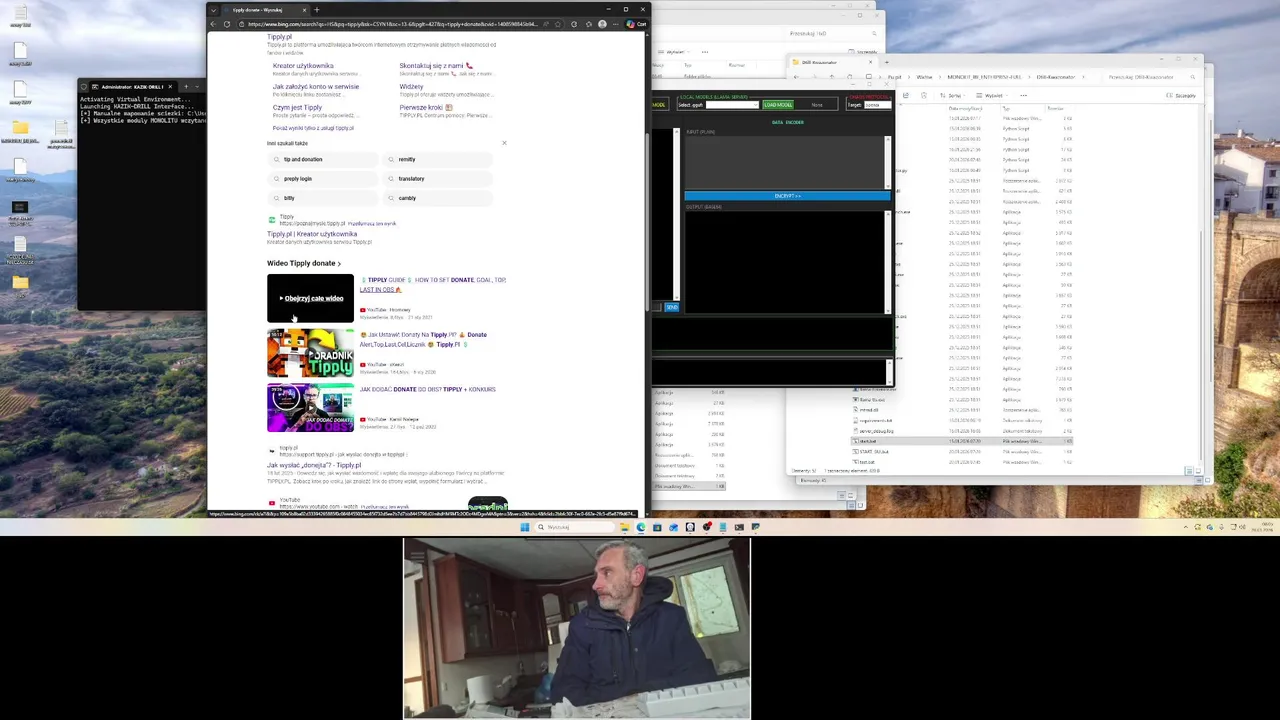Add this page to favorites with the star

[x=558, y=24]
